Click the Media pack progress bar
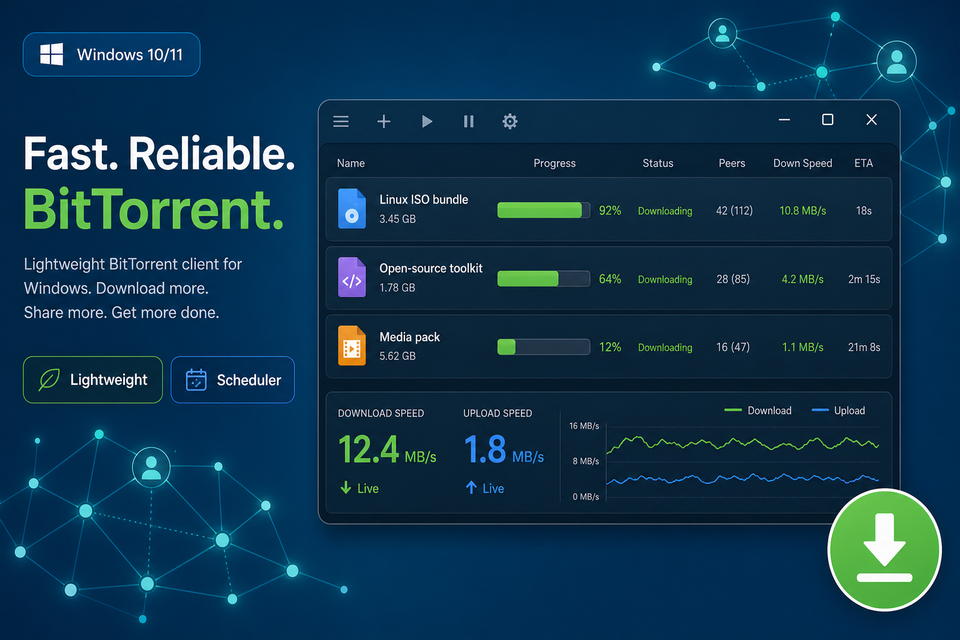 tap(544, 347)
